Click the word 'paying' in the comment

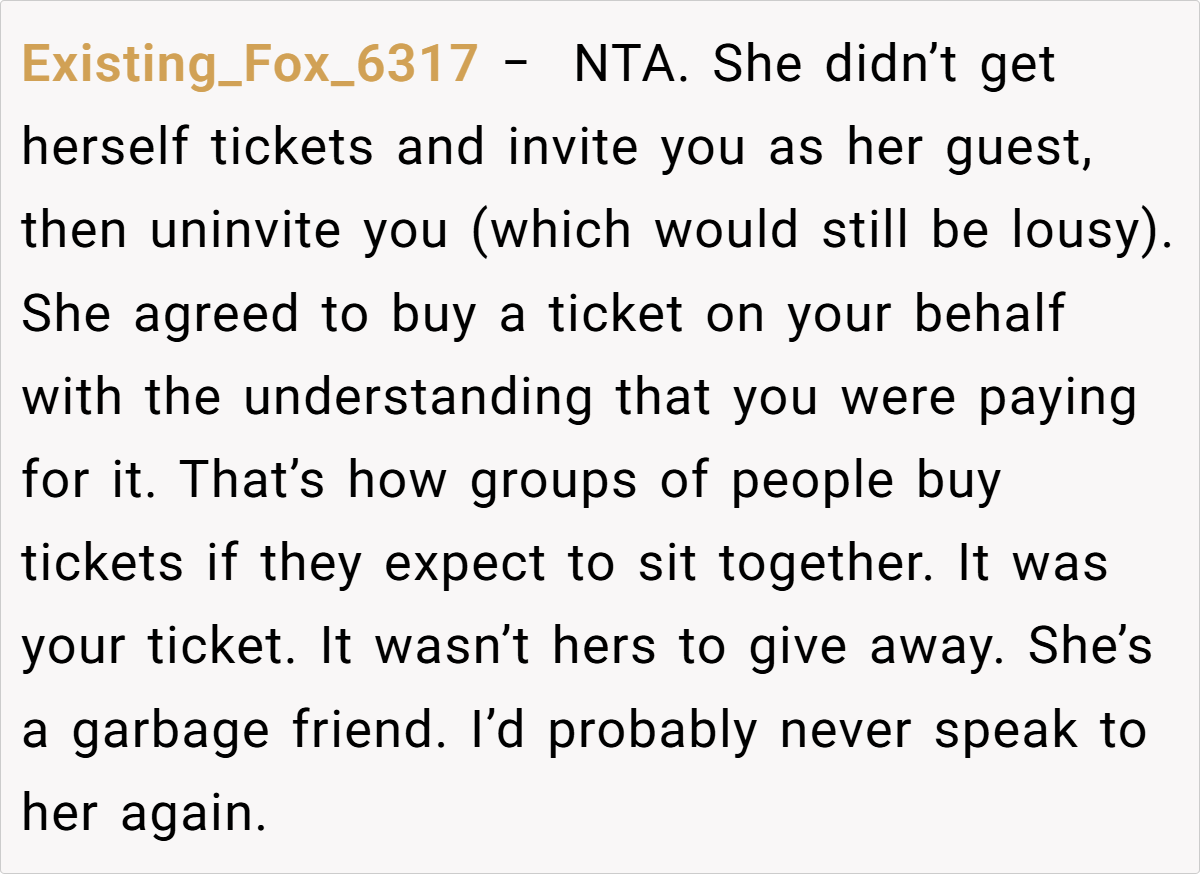[1058, 397]
